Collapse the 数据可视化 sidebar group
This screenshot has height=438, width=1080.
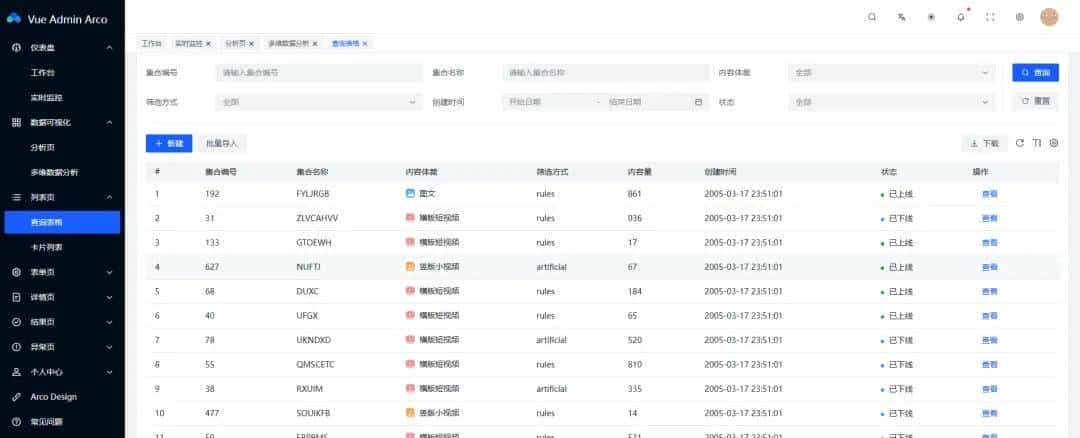[x=110, y=123]
